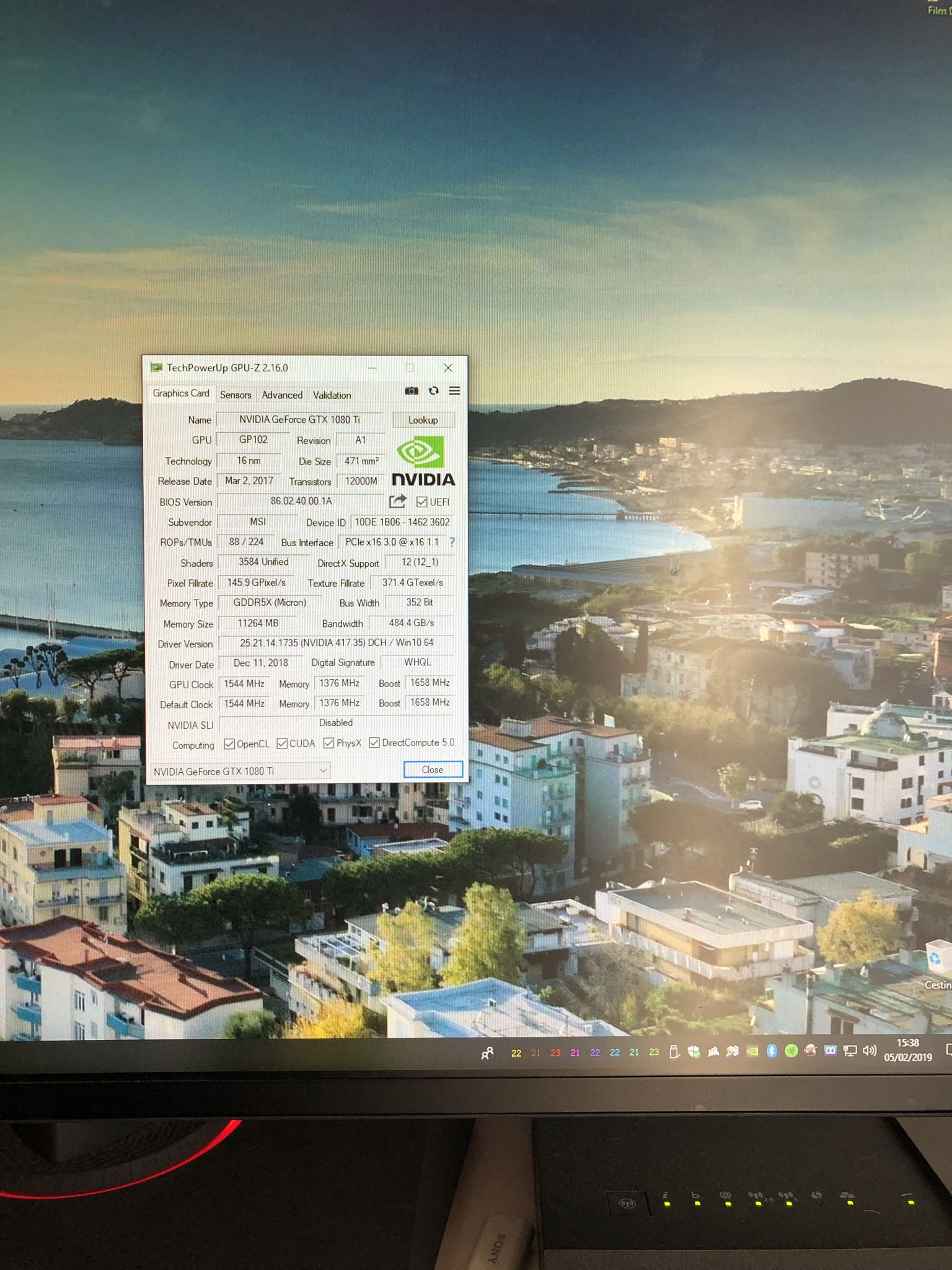Click the avatar face tray icon

tap(811, 1050)
